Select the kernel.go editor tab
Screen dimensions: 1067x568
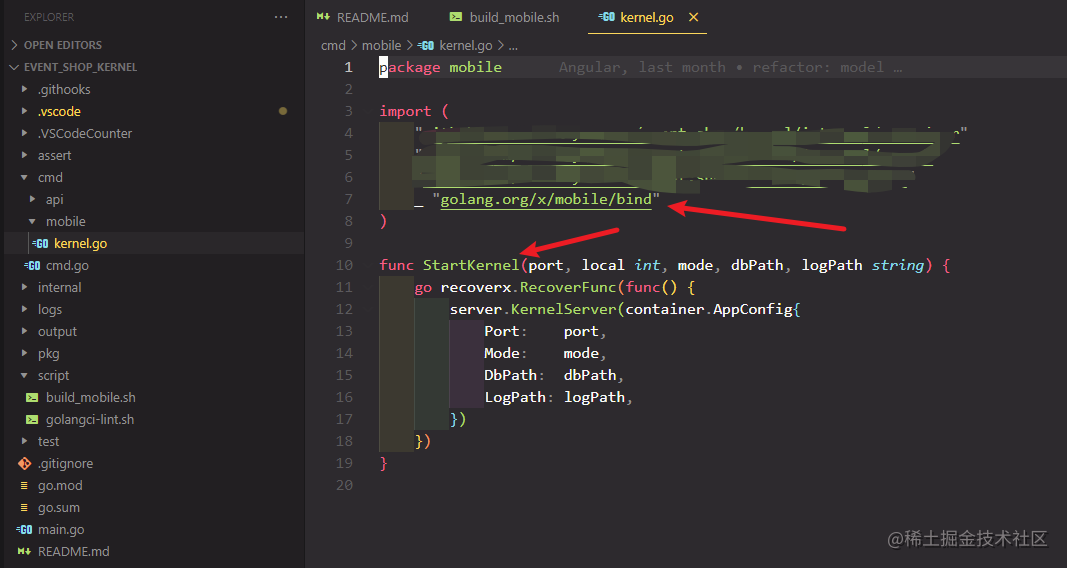(x=646, y=17)
